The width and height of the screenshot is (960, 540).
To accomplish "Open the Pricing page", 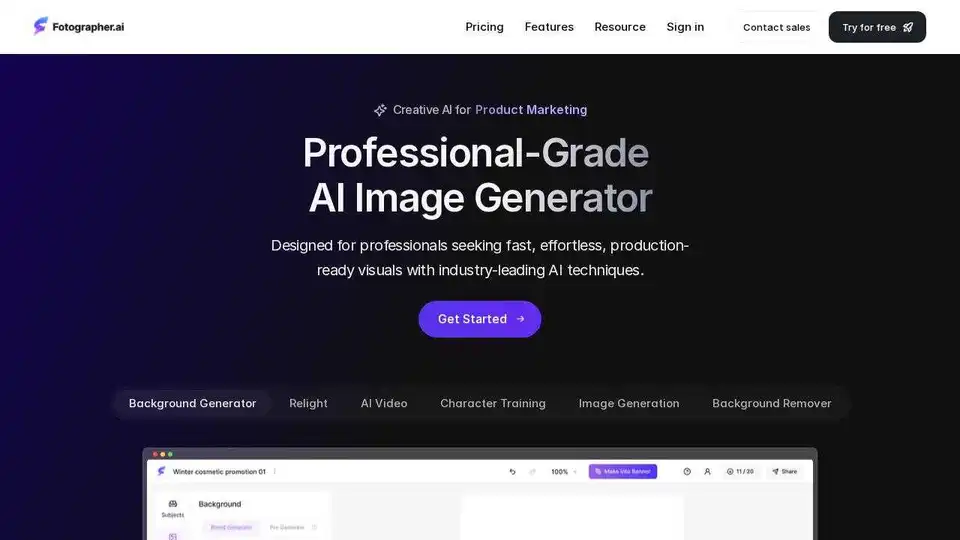I will pos(484,27).
